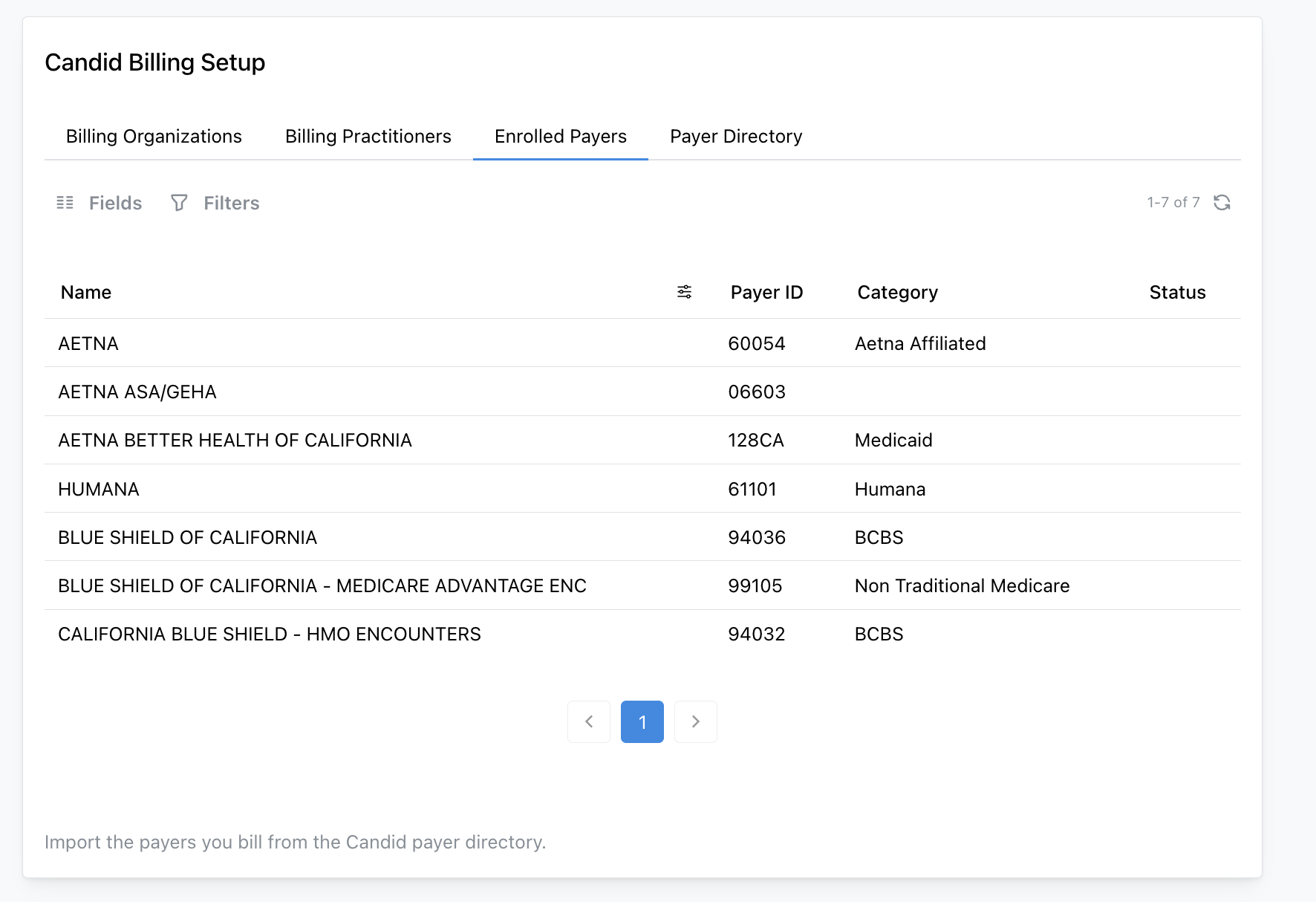The width and height of the screenshot is (1316, 902).
Task: Click payer ID 61101
Action: point(752,489)
